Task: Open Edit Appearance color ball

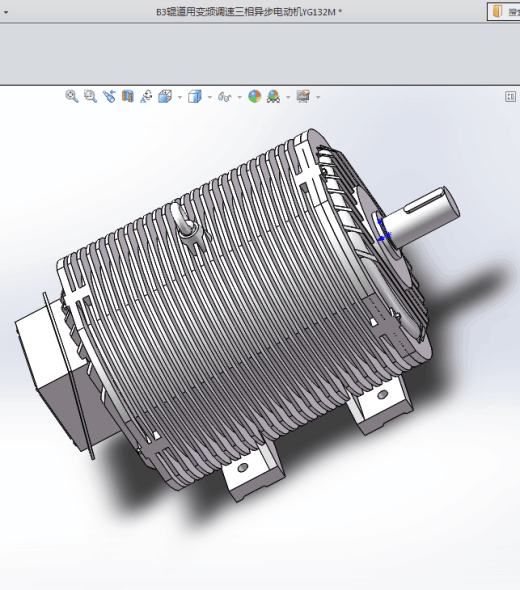Action: pos(255,96)
